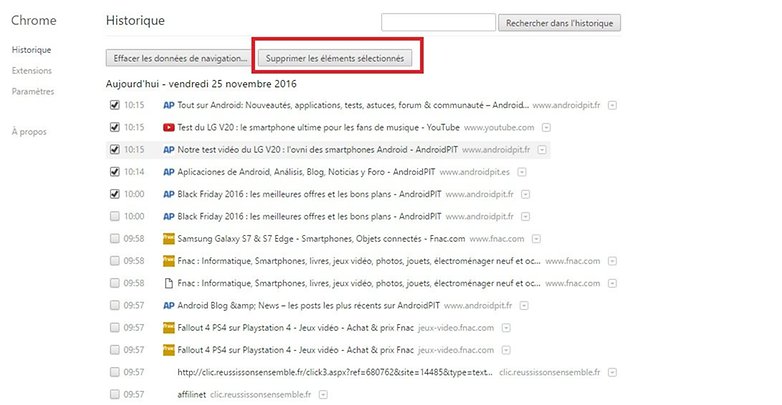
Task: Open dropdown for 'Notre test vidéo du LG V20'
Action: pyautogui.click(x=542, y=150)
